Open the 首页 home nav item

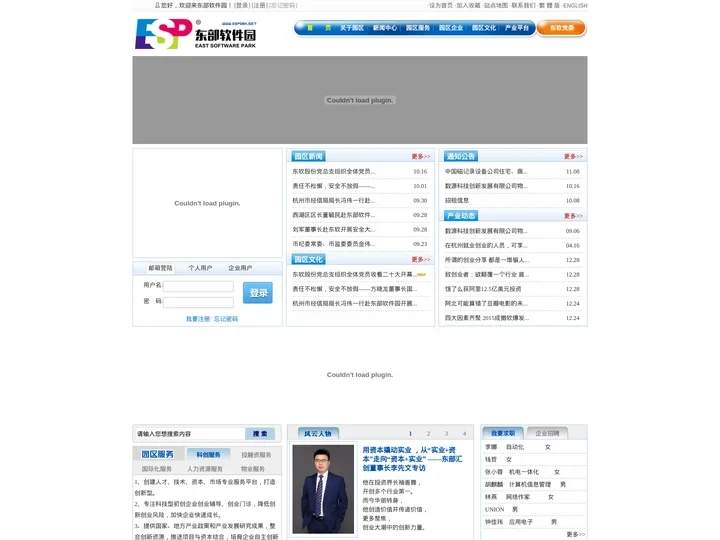pyautogui.click(x=319, y=28)
